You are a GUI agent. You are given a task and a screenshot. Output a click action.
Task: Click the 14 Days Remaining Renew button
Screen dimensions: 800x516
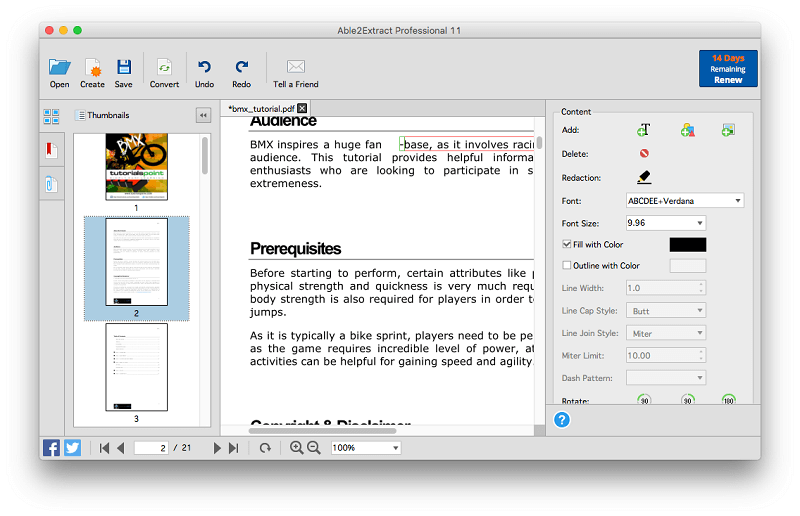pos(728,68)
